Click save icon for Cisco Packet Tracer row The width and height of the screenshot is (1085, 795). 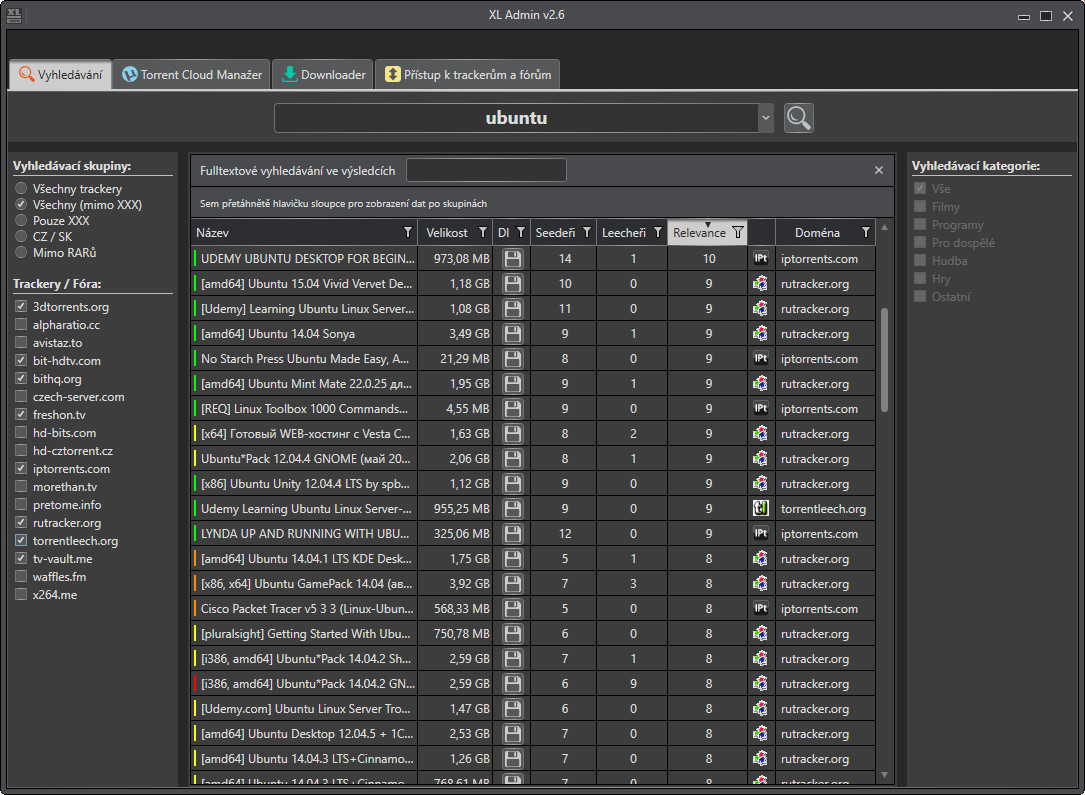(513, 609)
